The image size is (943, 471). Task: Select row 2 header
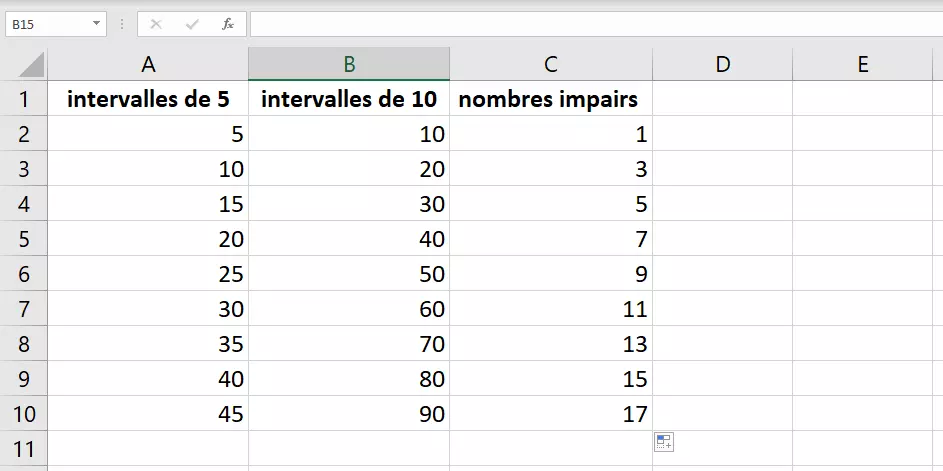pos(23,134)
